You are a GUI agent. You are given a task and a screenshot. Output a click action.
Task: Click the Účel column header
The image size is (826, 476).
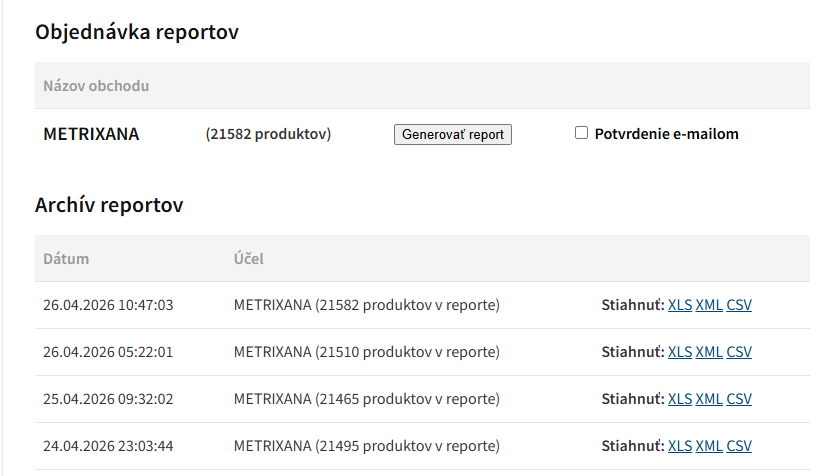[x=248, y=259]
